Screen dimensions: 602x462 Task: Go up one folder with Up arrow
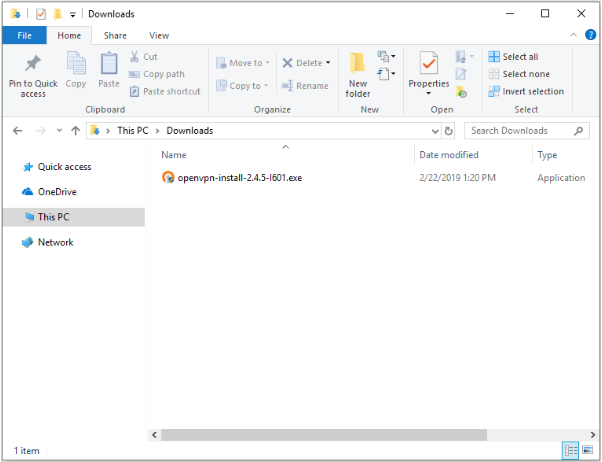75,131
